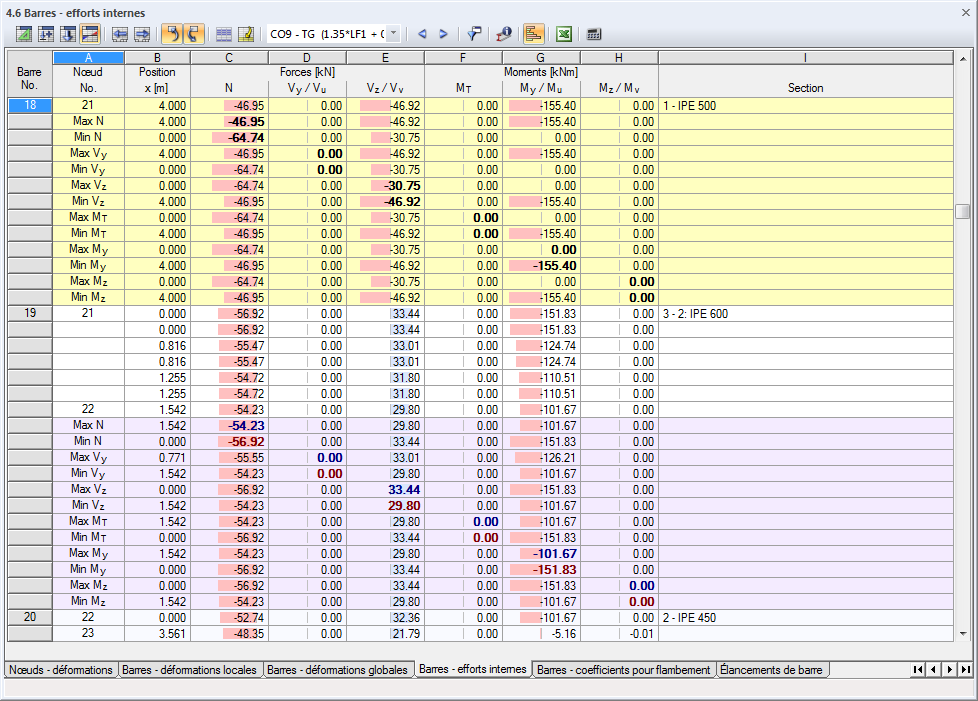Click the toolbar icon with blue down arrow
The image size is (978, 701).
tap(68, 34)
